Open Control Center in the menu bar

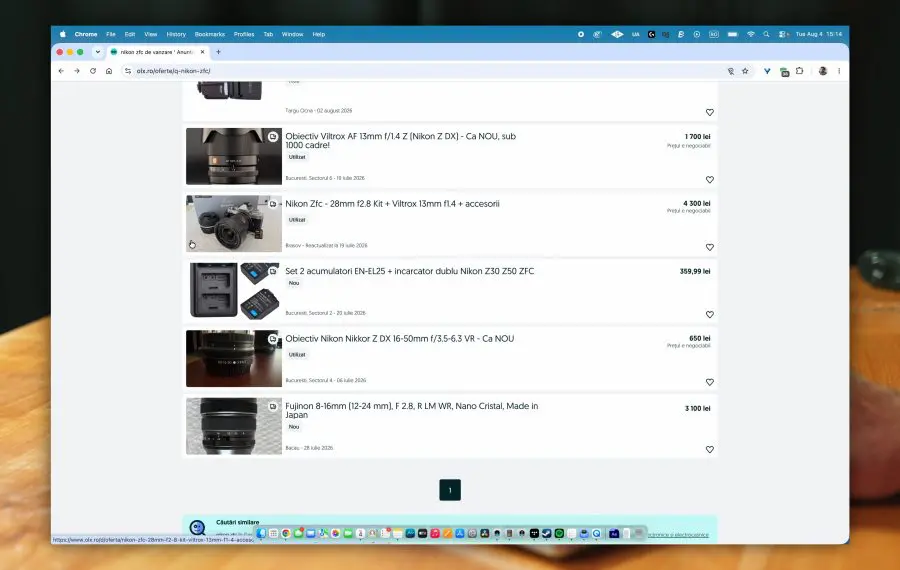[x=783, y=34]
